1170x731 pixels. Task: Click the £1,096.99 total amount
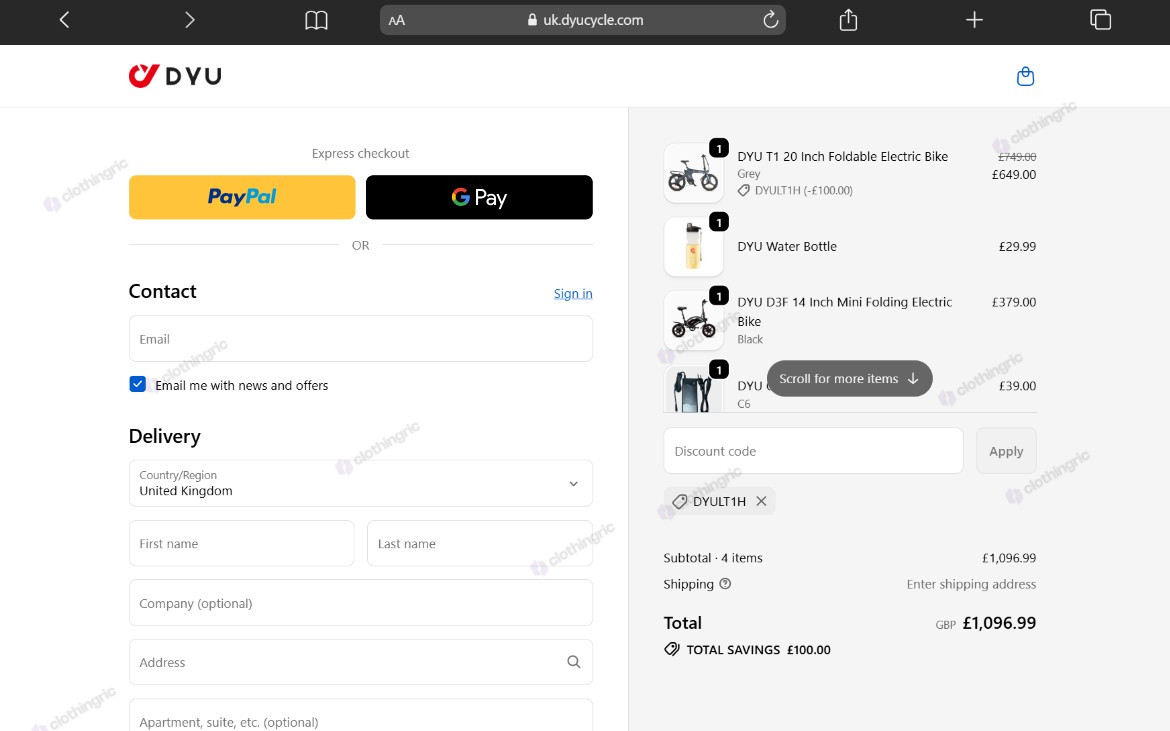coord(999,623)
